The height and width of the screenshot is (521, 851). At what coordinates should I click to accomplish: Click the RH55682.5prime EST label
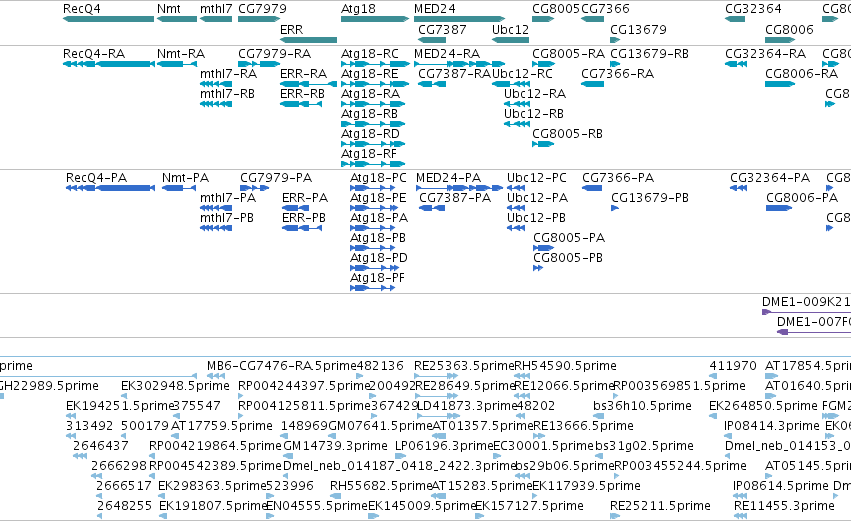[x=382, y=486]
